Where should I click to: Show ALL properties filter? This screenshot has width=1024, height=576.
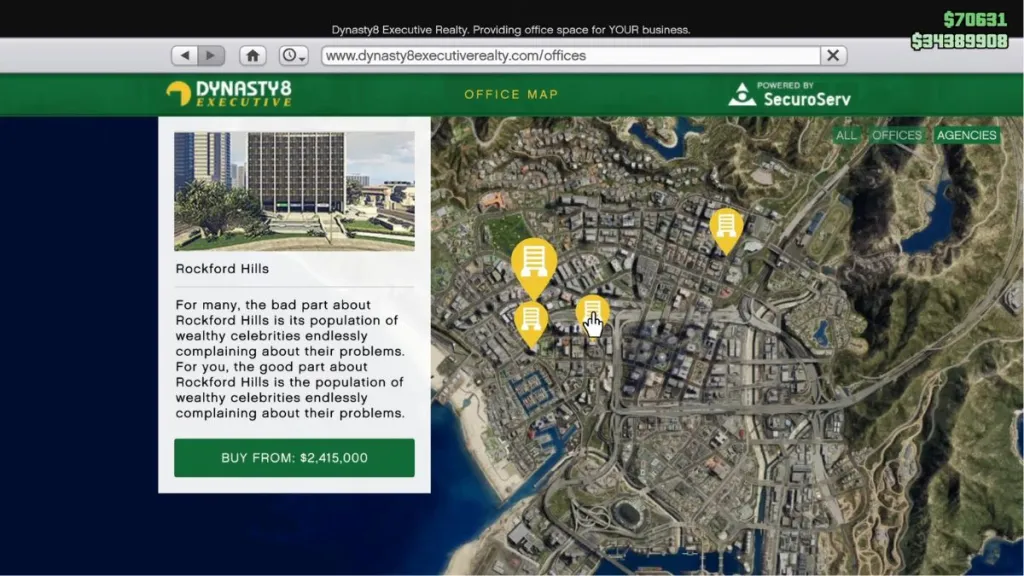pyautogui.click(x=846, y=135)
